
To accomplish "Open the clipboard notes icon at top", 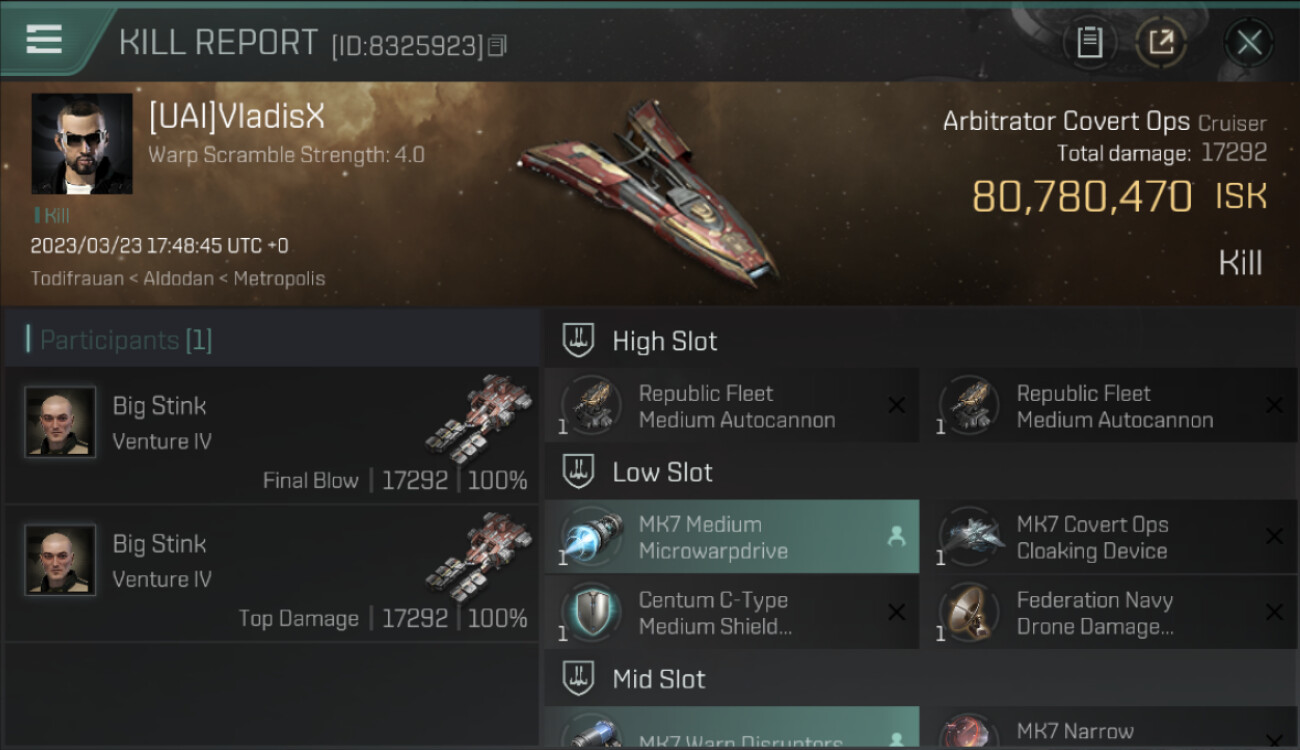I will [x=1089, y=43].
